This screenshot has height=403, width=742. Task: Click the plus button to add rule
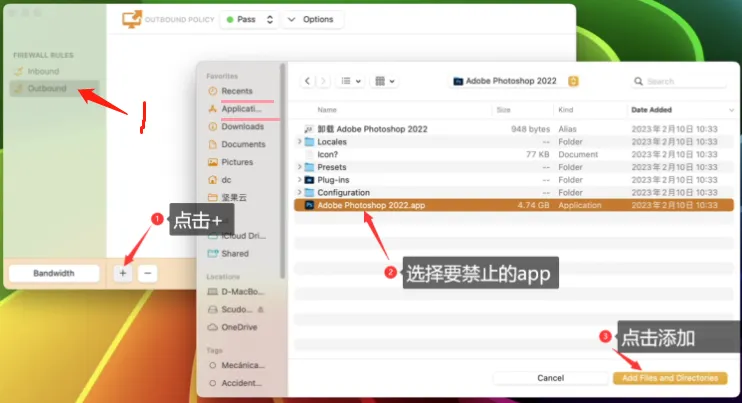(122, 273)
